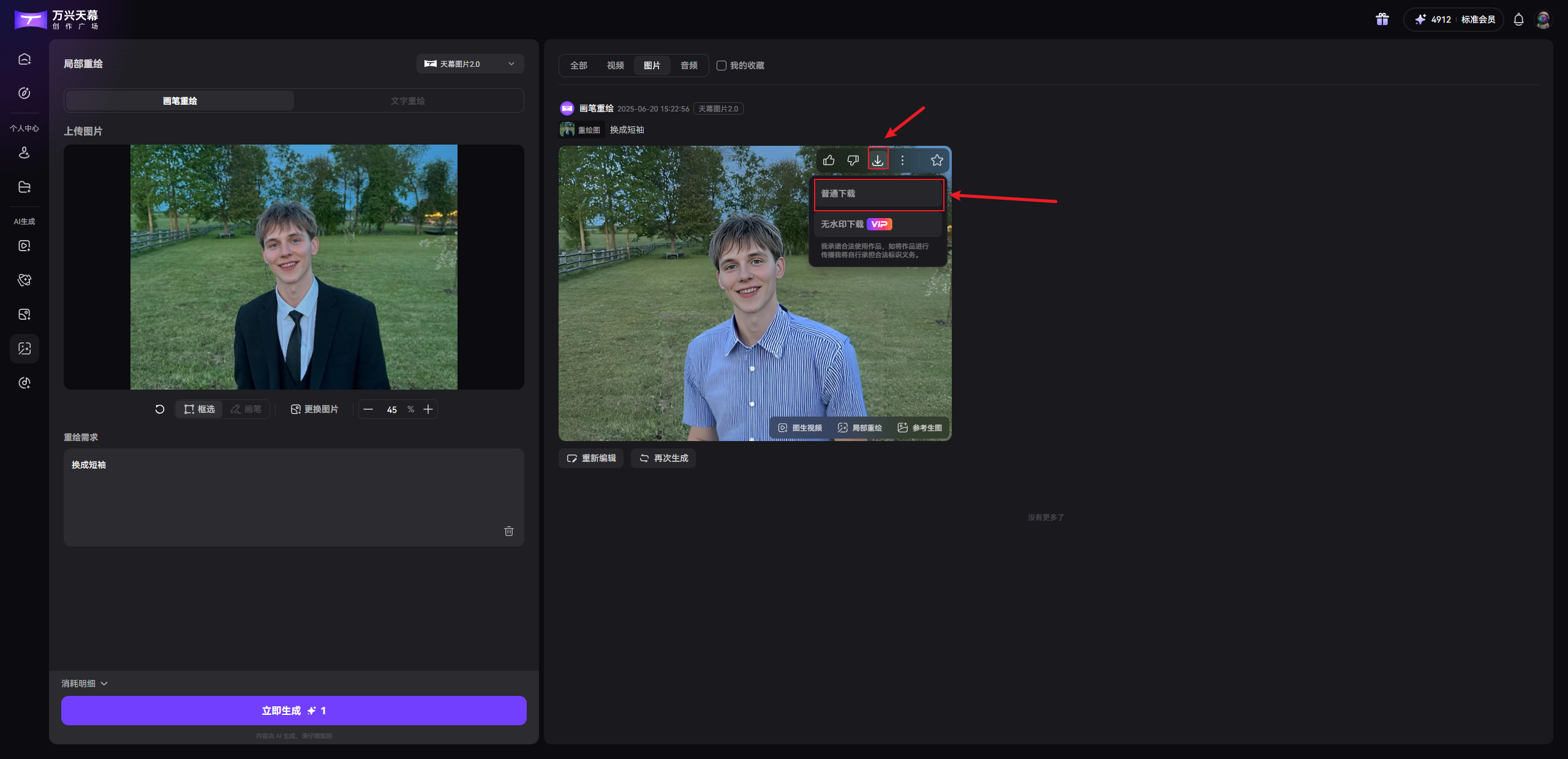Switch to 文字重绘 mode
The image size is (1568, 759).
408,101
